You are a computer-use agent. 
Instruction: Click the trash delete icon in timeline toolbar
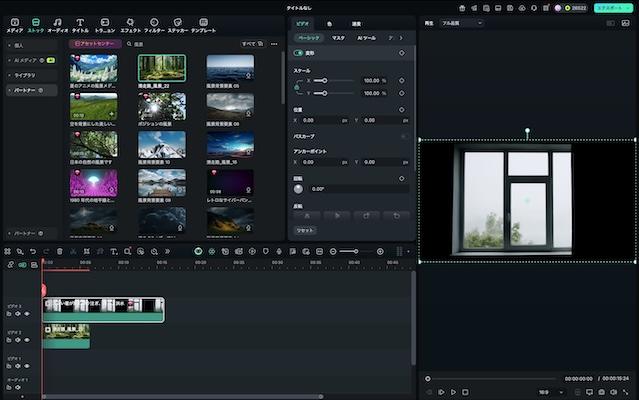[59, 251]
